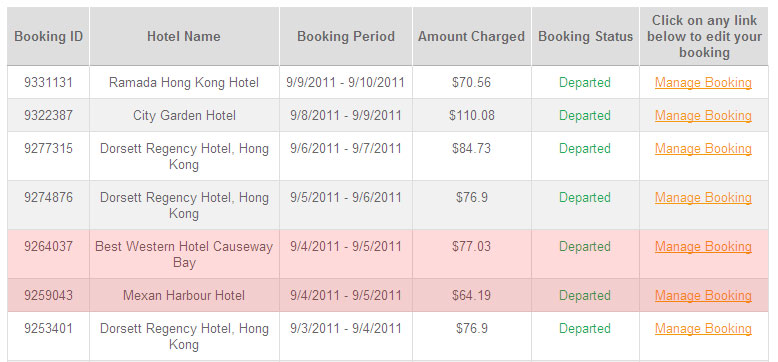Screen dimensions: 778x362
Task: Click the Mexan Harbour Hotel name
Action: [x=184, y=296]
